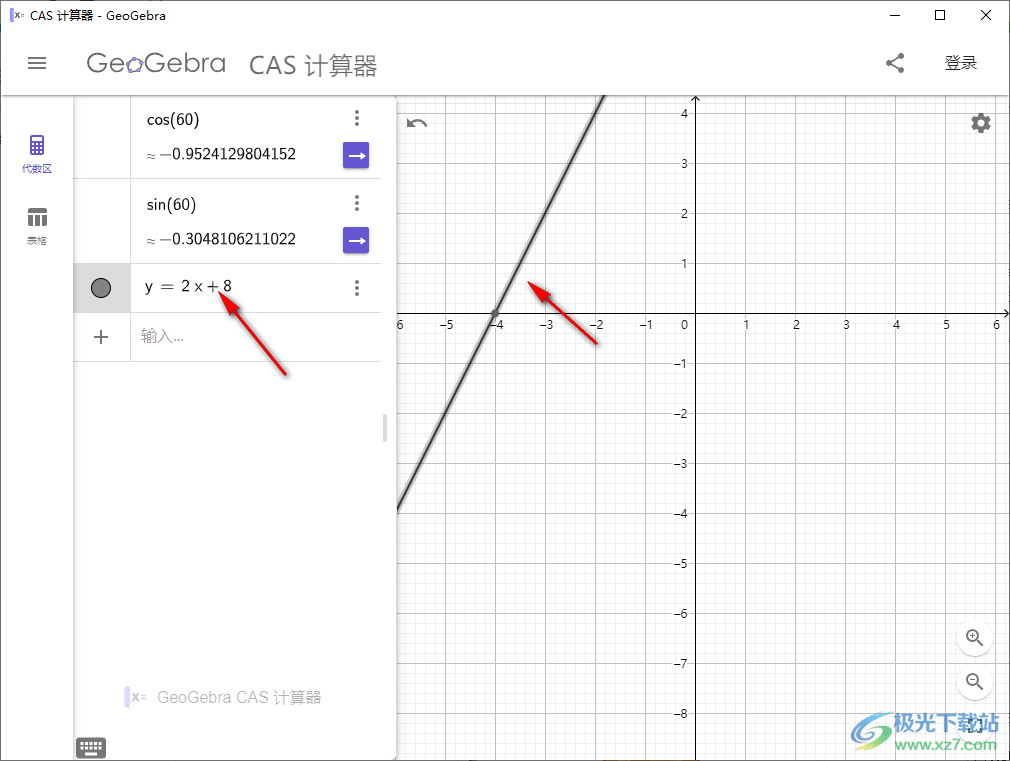Zoom out using the magnifier minus icon
Screen dimensions: 1010x761
click(x=974, y=682)
